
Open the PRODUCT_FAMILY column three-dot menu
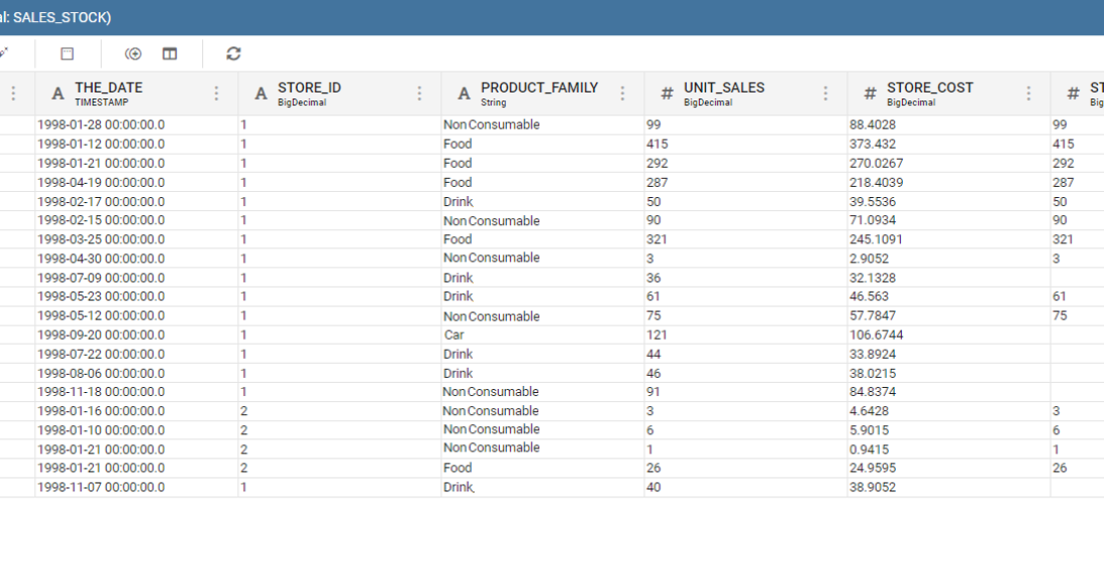pyautogui.click(x=622, y=94)
